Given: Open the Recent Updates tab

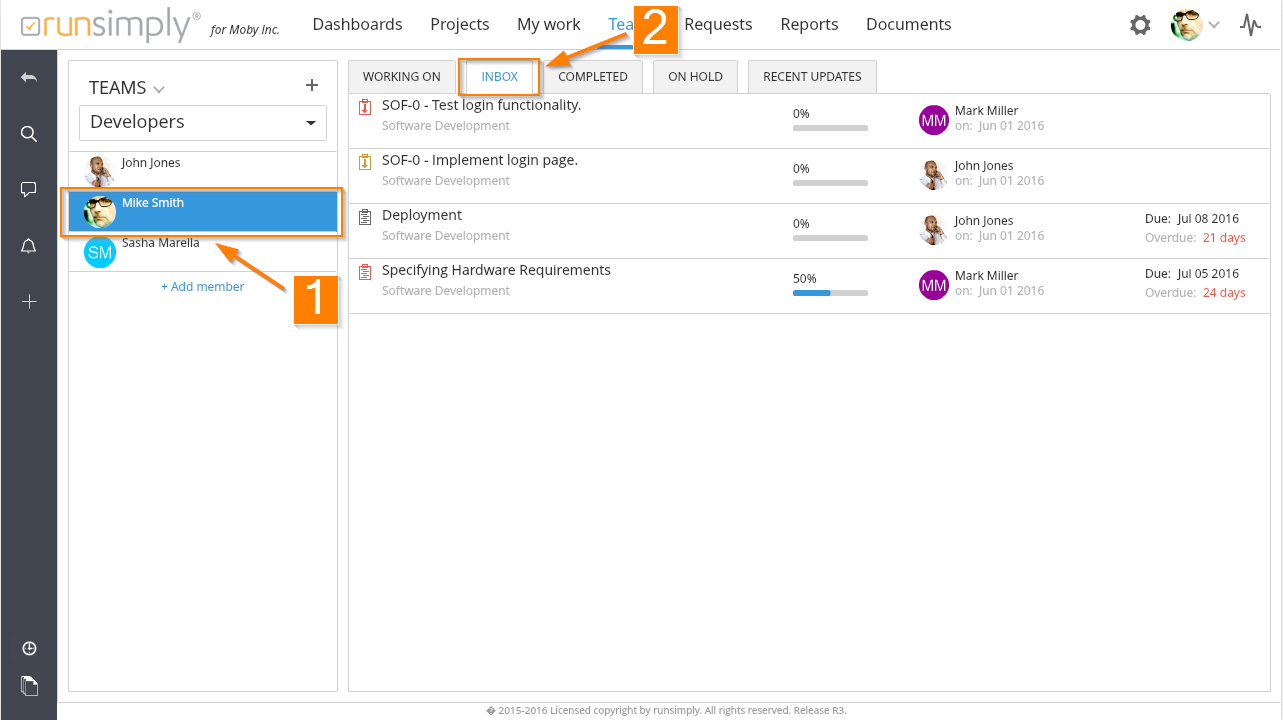Looking at the screenshot, I should click(811, 77).
